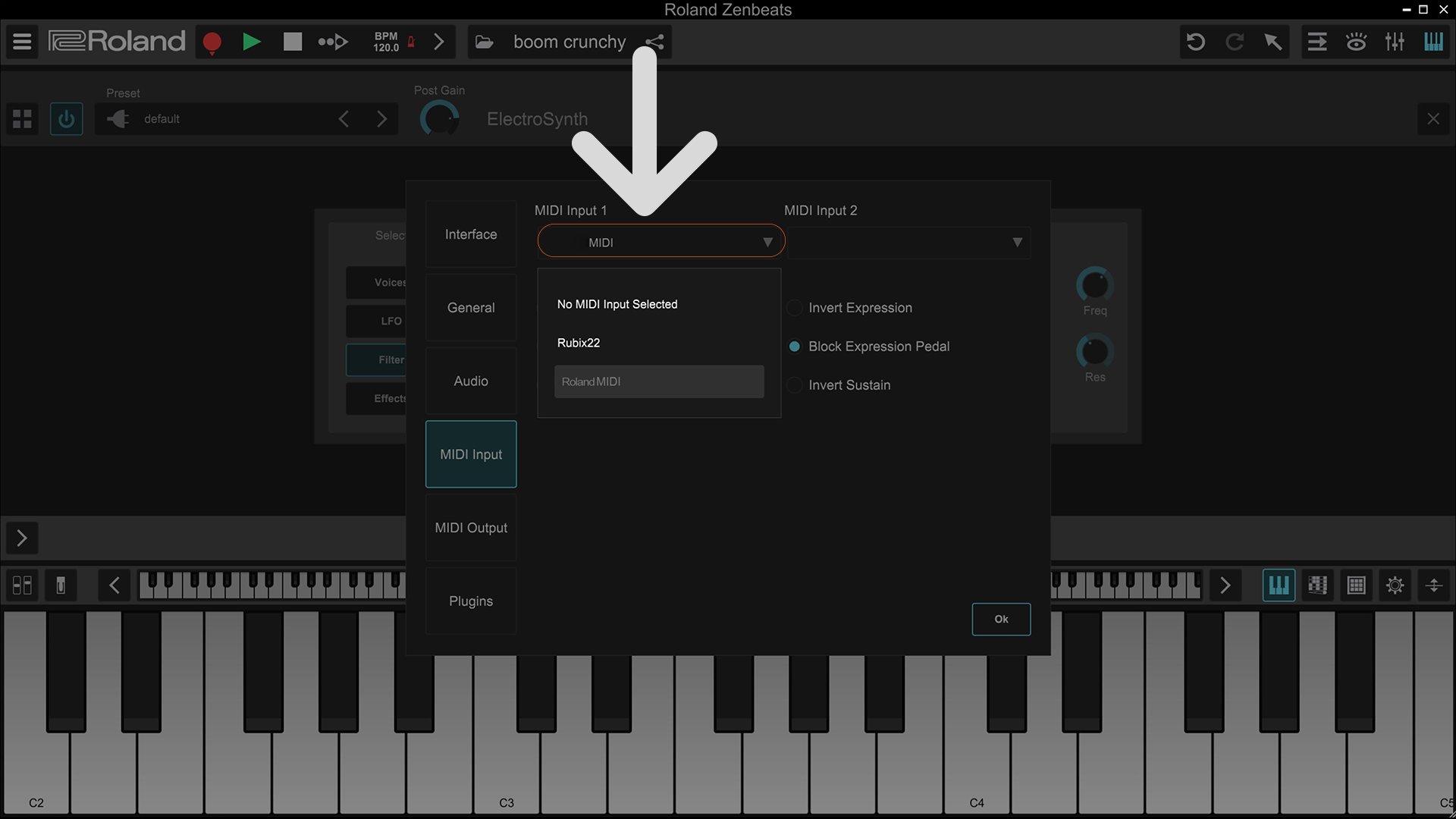The image size is (1456, 819).
Task: Select the next preset arrow
Action: tap(381, 119)
